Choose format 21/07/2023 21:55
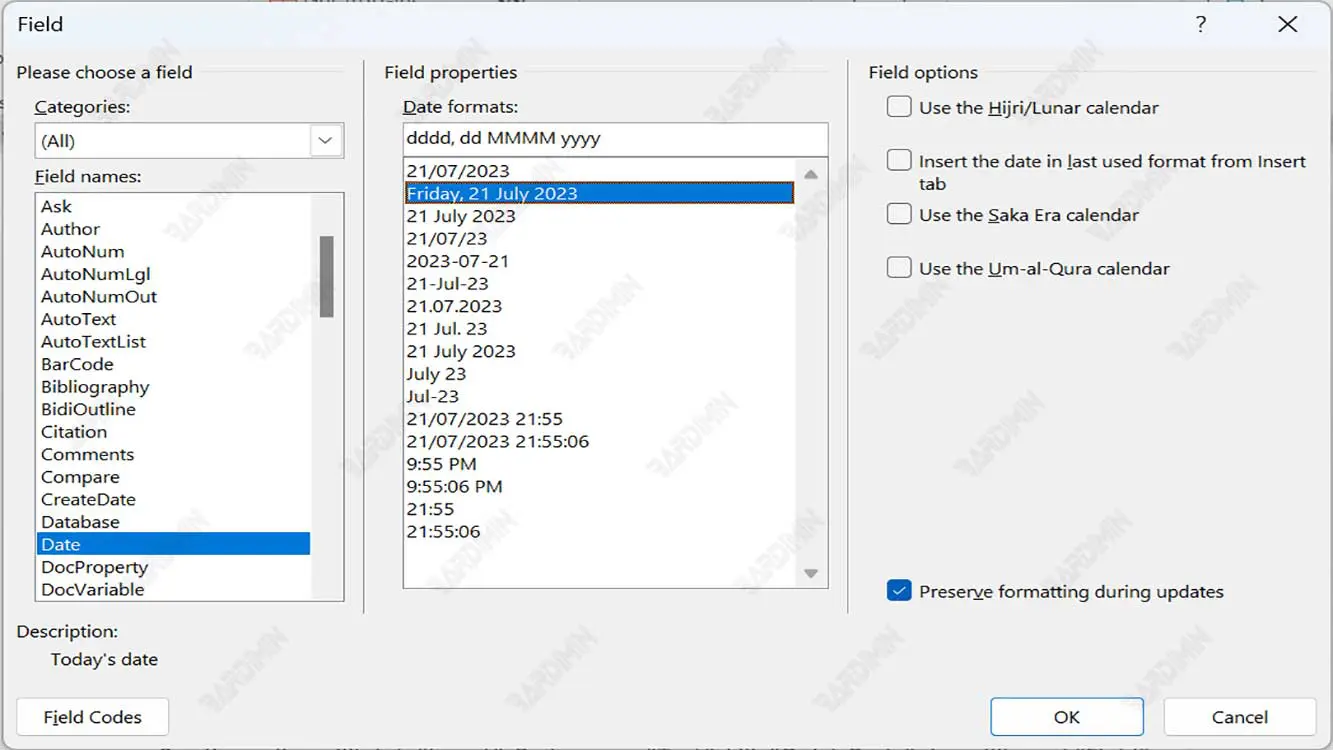This screenshot has width=1333, height=750. [484, 419]
